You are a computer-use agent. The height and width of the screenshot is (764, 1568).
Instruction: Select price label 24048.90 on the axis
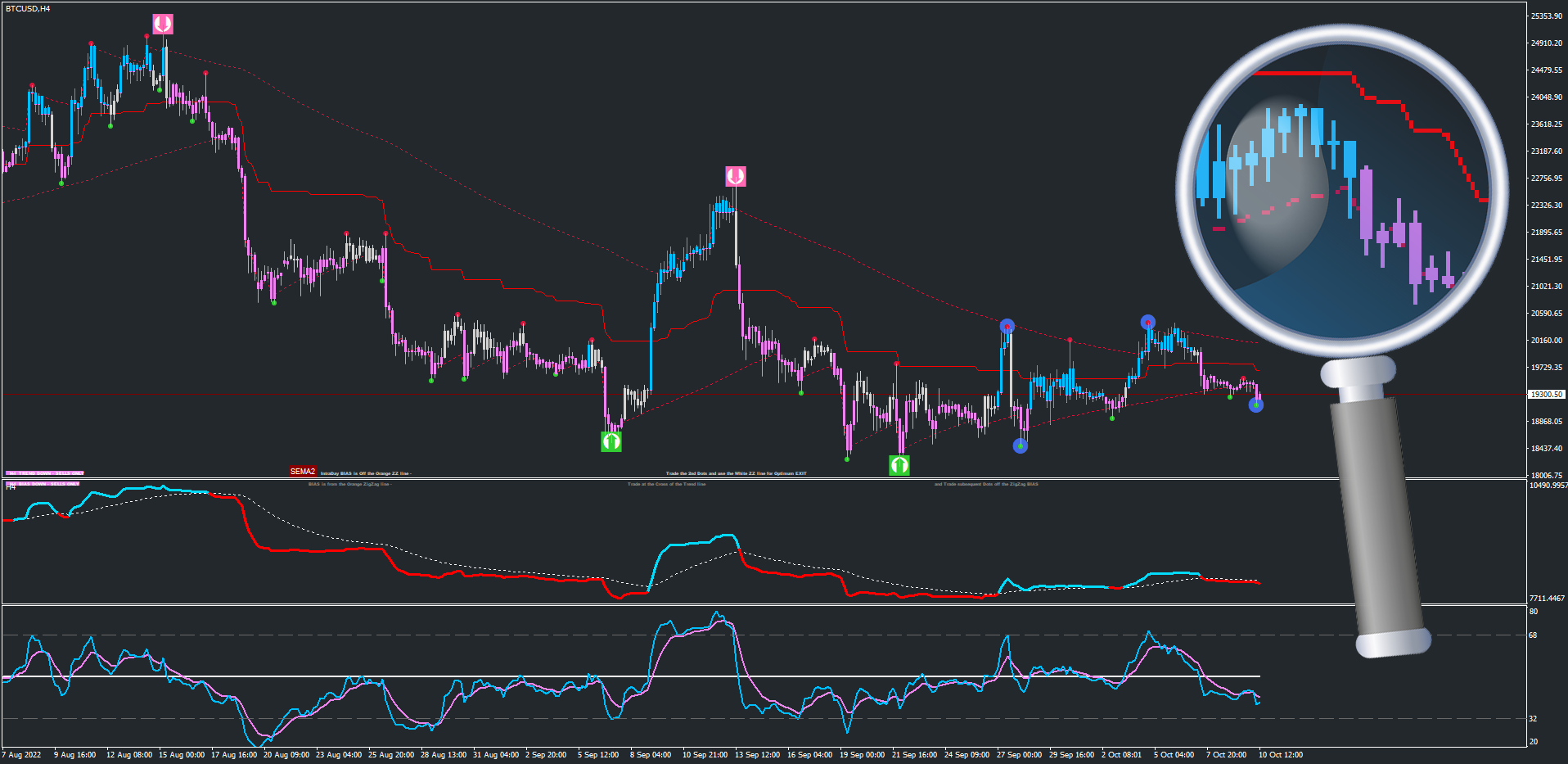coord(1547,97)
